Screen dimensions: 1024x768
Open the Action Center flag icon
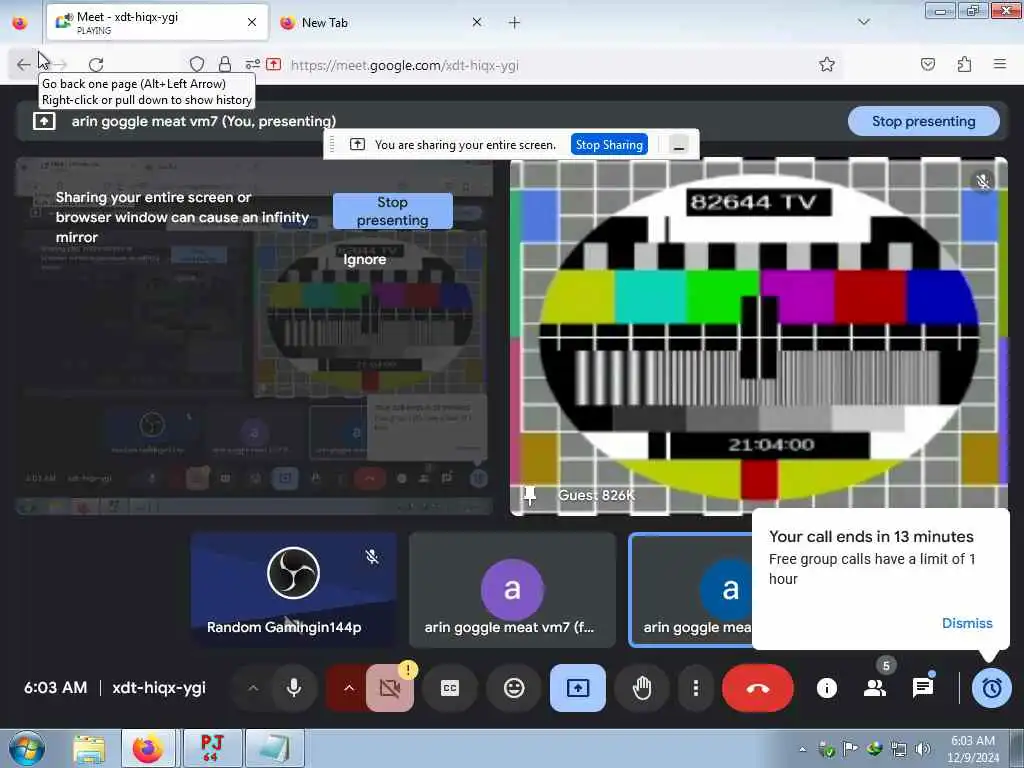click(x=850, y=750)
